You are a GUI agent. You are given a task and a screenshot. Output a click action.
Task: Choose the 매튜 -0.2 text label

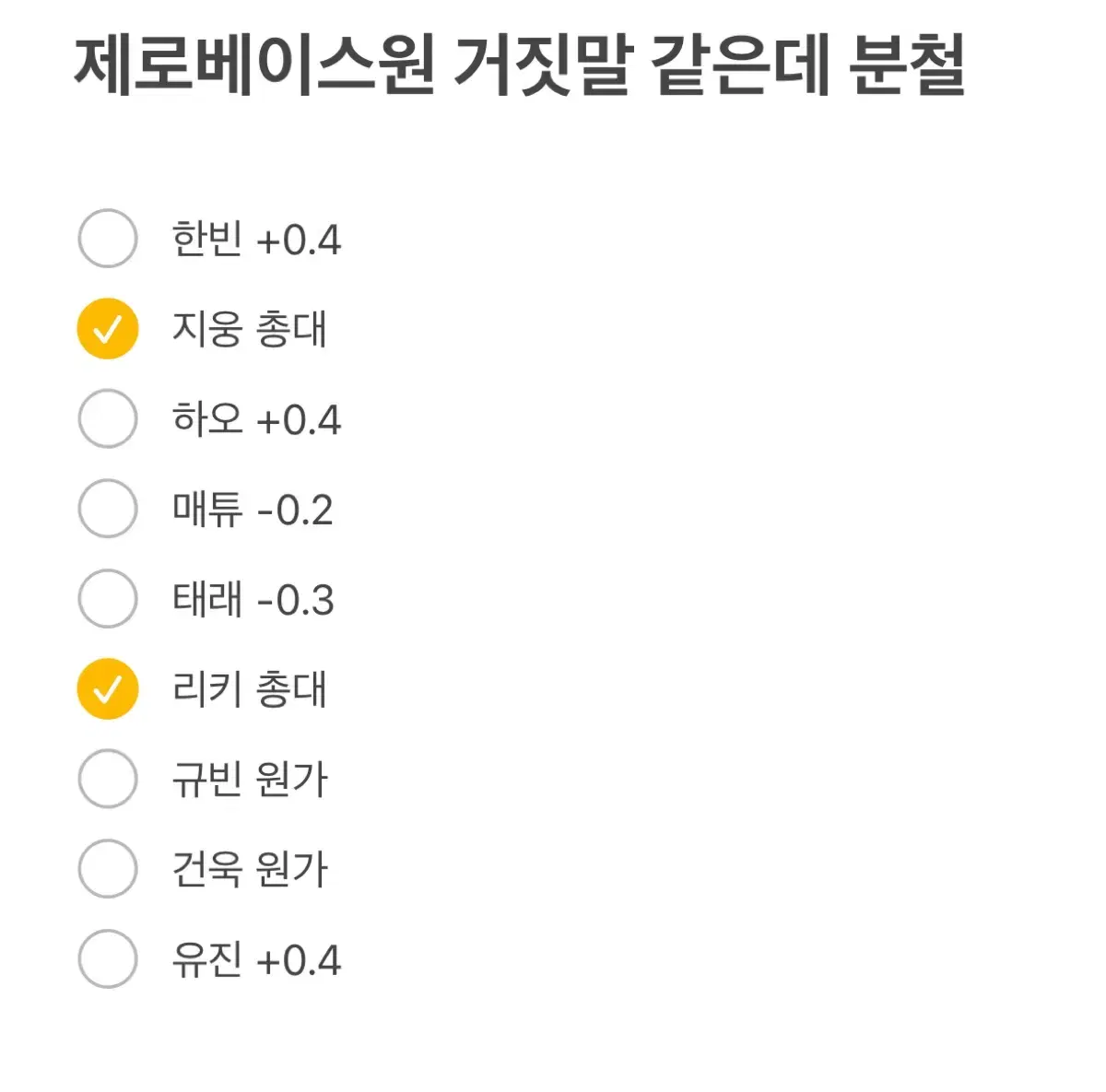[x=253, y=510]
